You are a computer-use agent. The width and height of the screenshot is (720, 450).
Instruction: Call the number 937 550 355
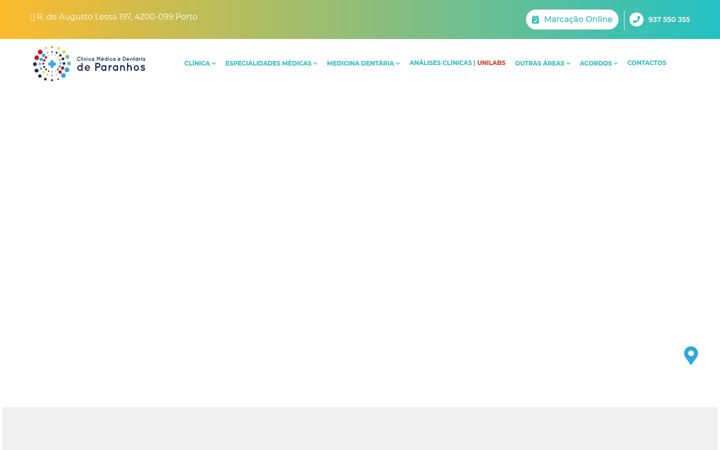click(x=669, y=19)
